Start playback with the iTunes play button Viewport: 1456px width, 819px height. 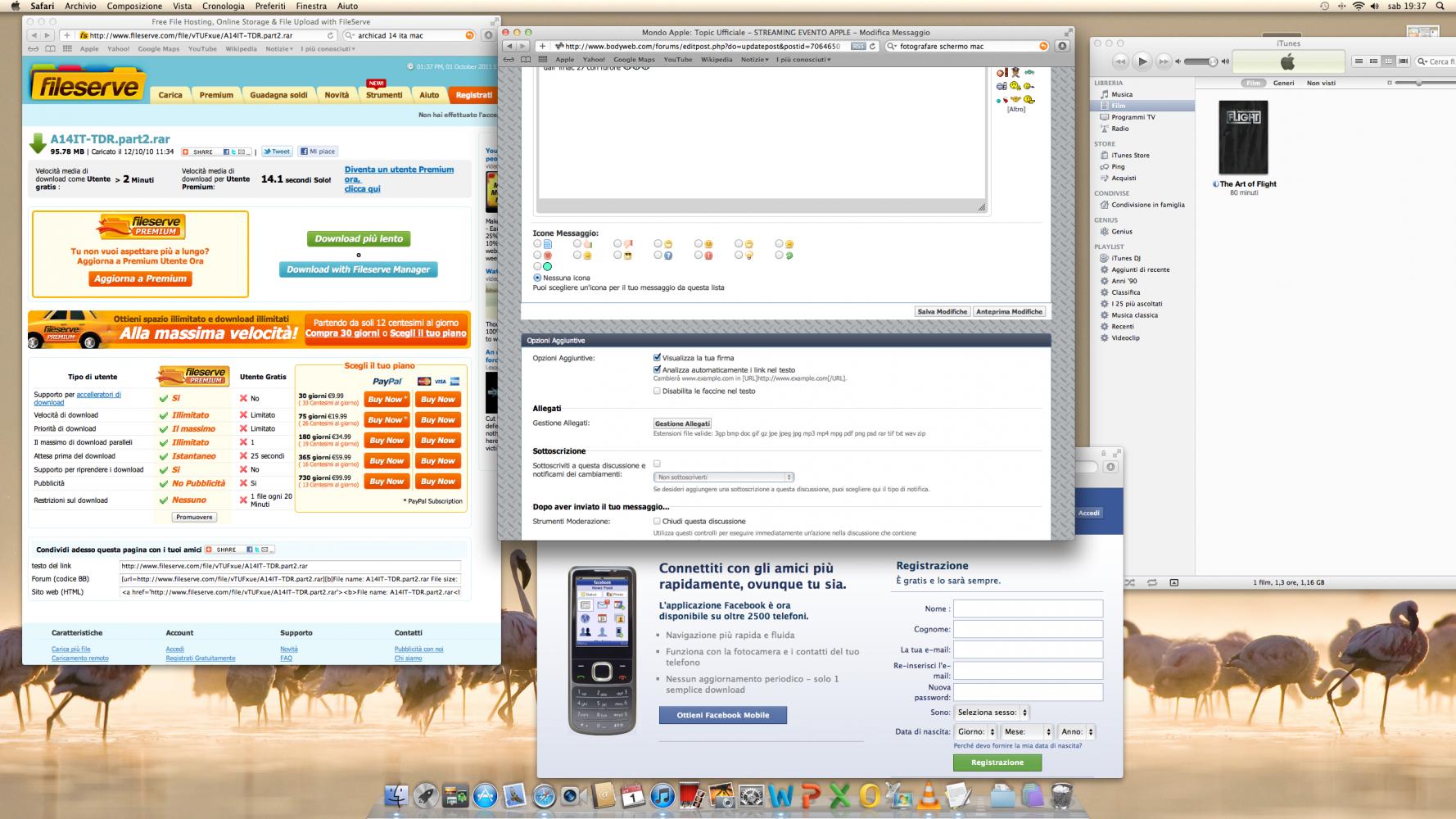[x=1142, y=61]
